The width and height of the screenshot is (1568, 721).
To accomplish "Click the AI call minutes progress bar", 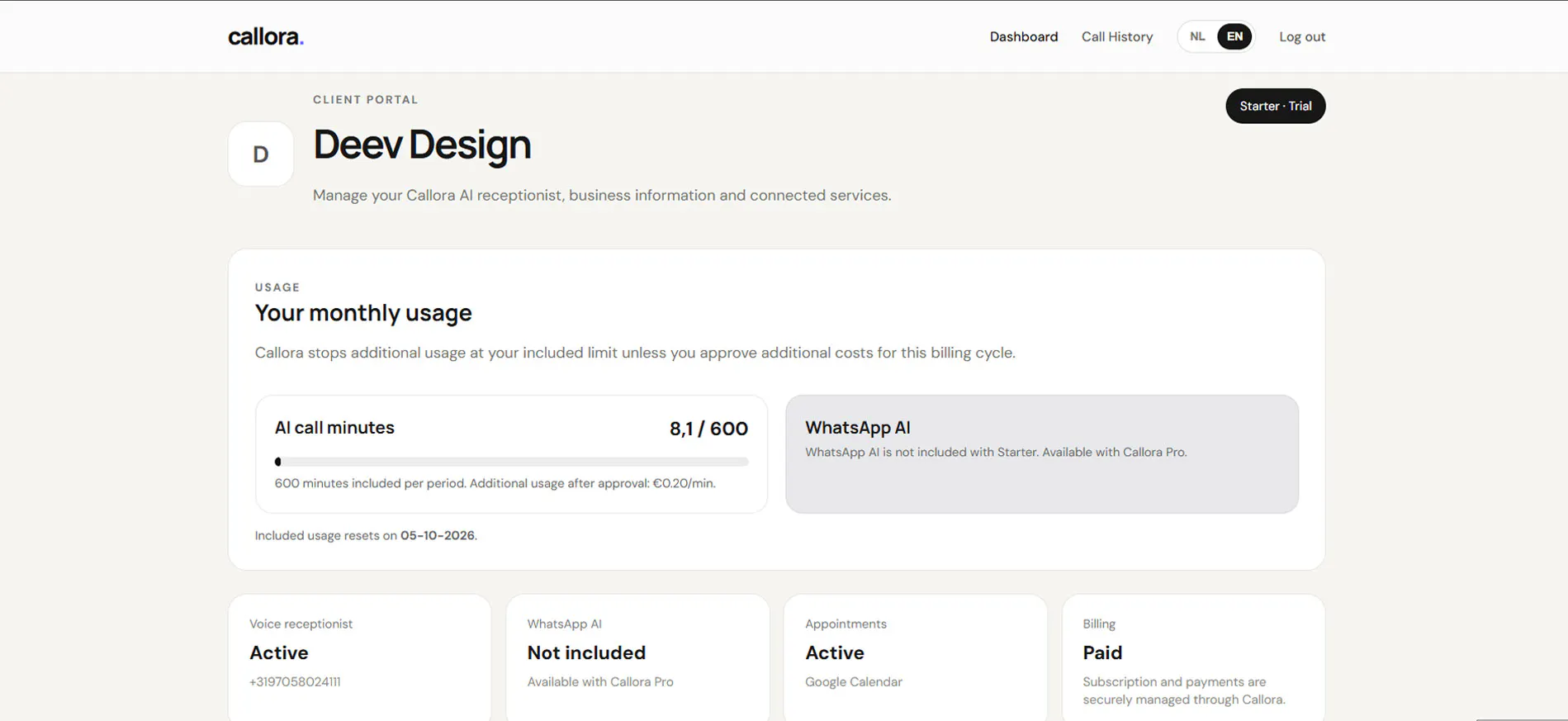I will click(511, 462).
